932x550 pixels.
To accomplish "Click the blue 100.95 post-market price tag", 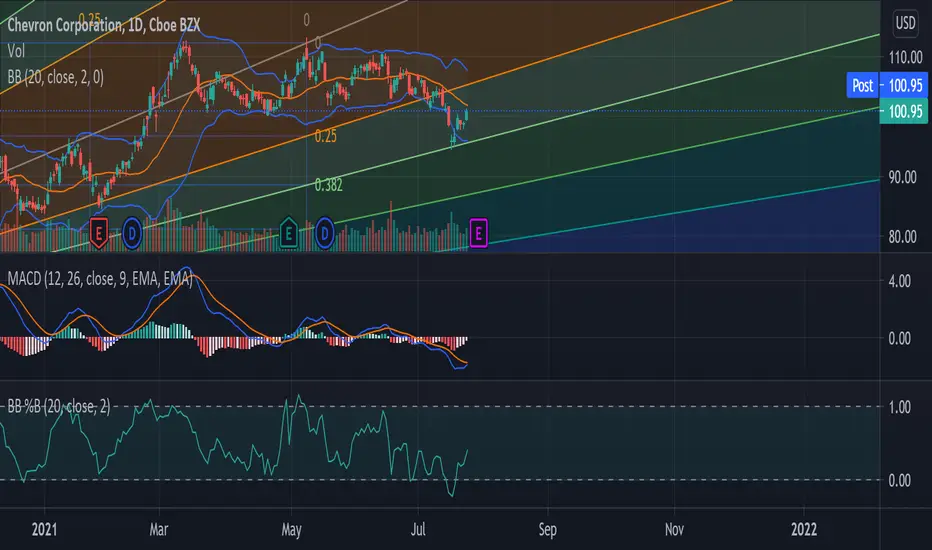I will tap(904, 86).
